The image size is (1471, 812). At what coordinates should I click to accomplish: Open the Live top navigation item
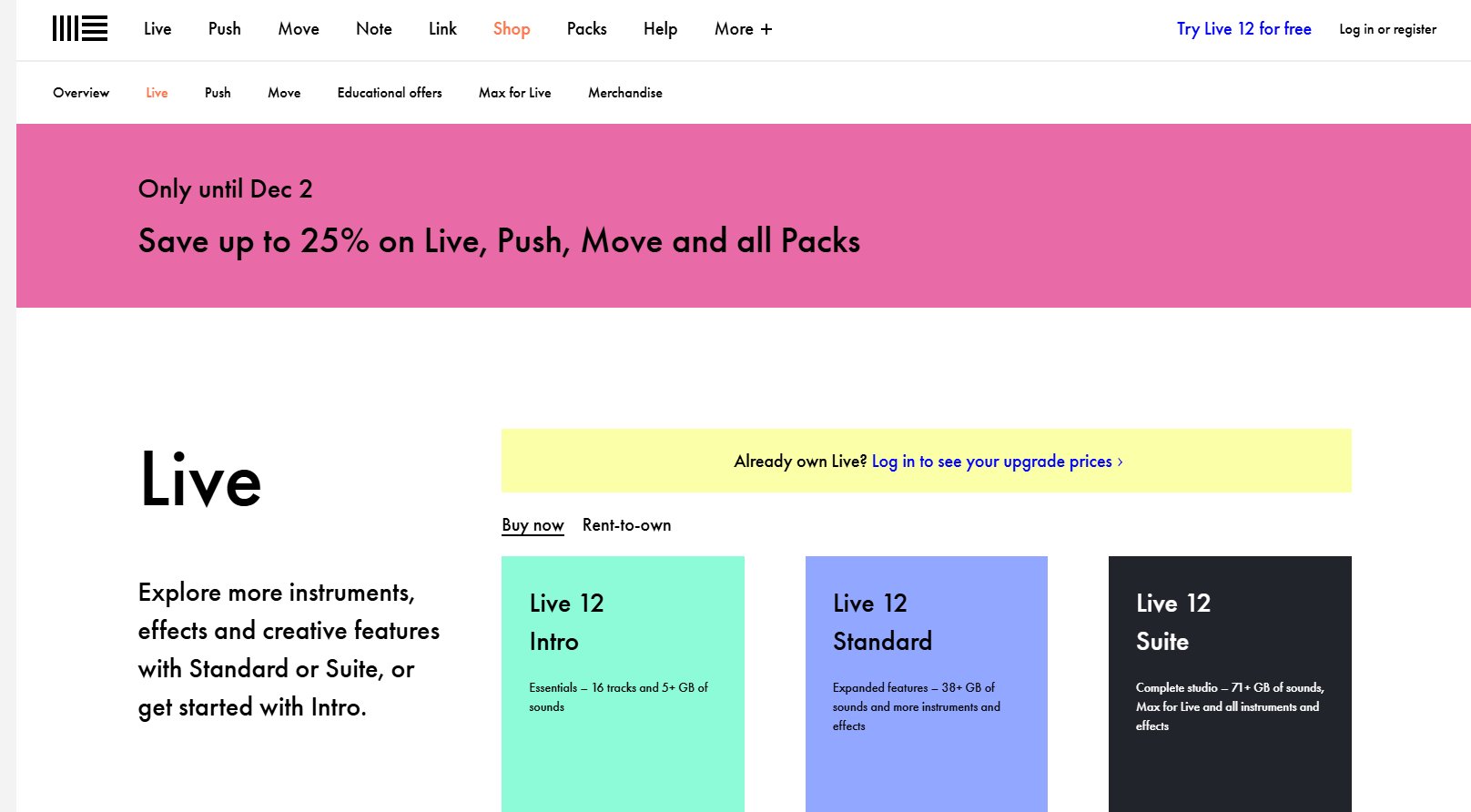click(x=157, y=29)
